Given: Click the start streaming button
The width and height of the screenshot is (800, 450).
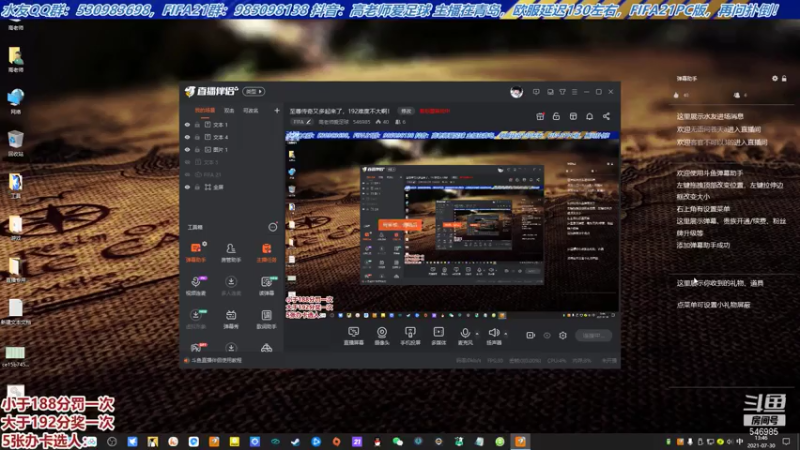Looking at the screenshot, I should coord(593,335).
